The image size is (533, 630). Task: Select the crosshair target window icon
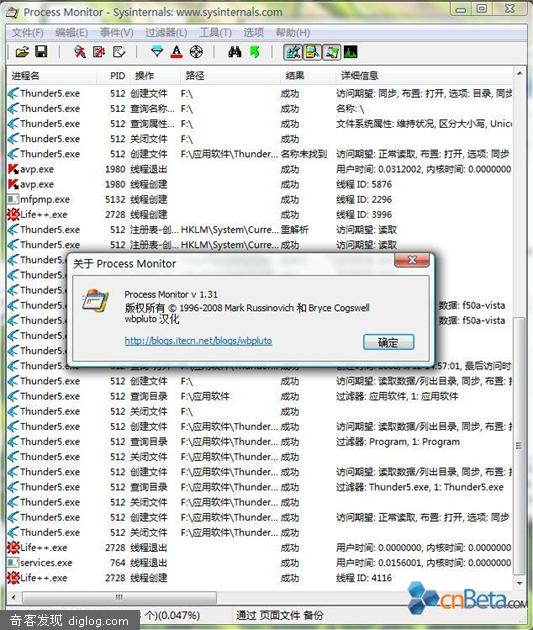click(x=196, y=52)
